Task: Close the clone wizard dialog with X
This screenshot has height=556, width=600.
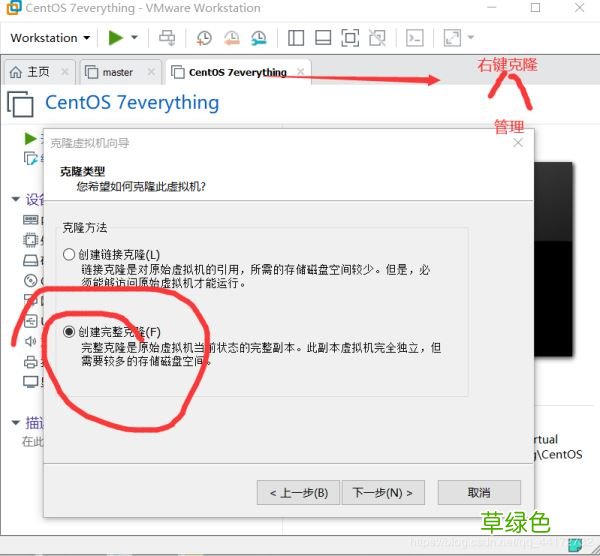Action: (x=518, y=143)
